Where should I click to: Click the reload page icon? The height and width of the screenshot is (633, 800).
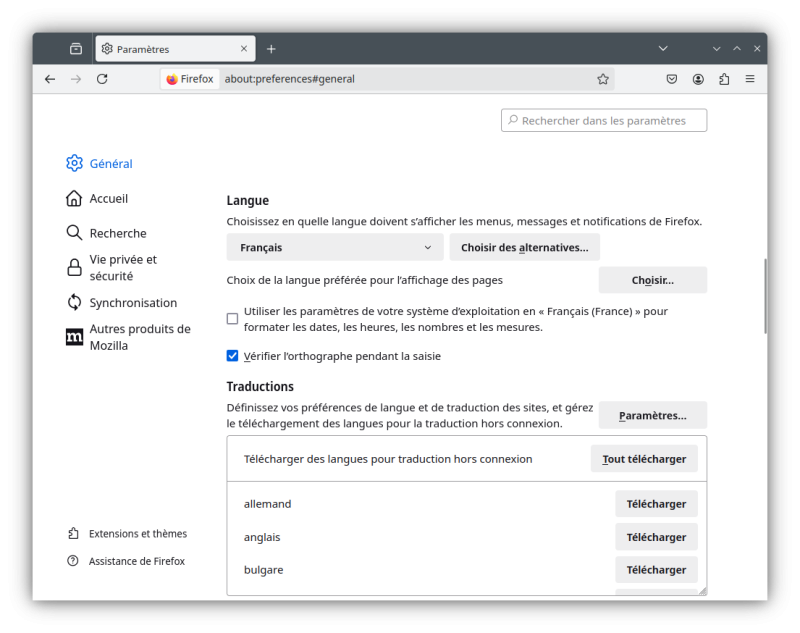pyautogui.click(x=102, y=79)
